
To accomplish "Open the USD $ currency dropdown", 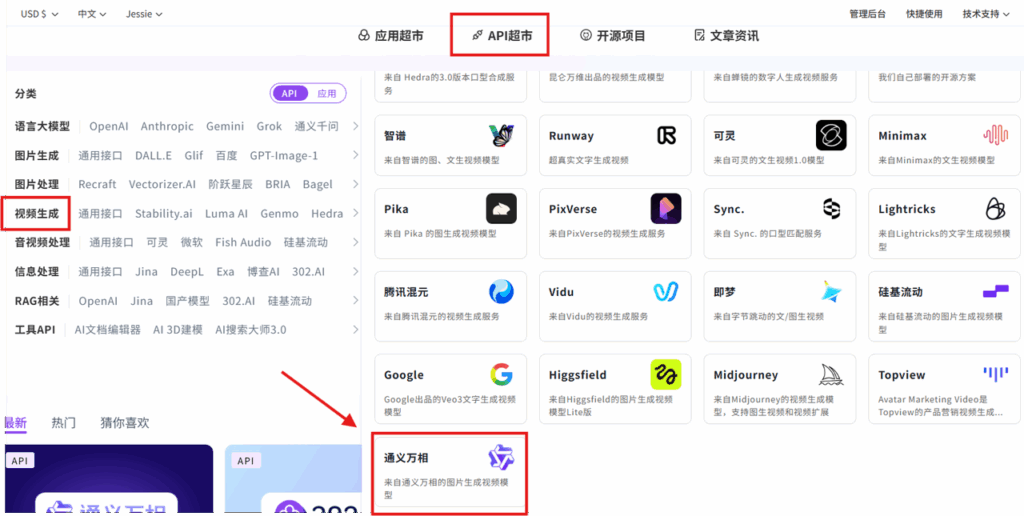I will [x=39, y=14].
